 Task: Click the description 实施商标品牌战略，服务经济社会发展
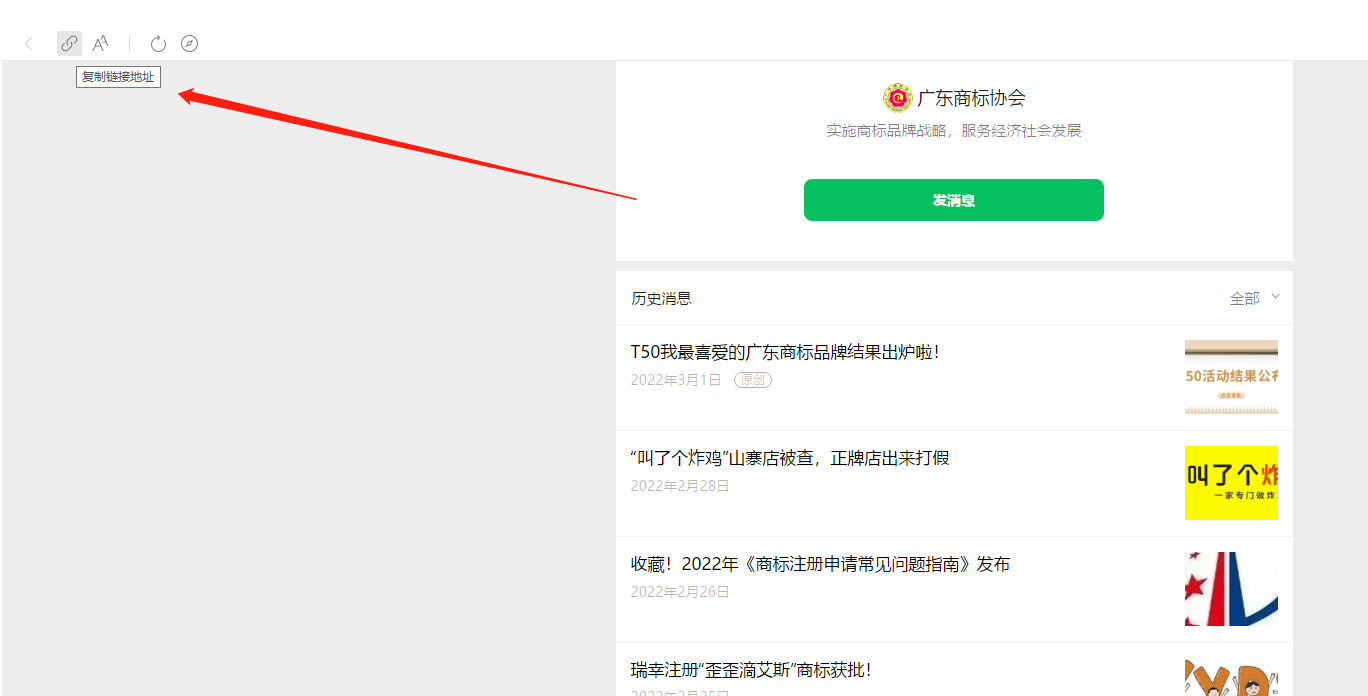point(953,131)
